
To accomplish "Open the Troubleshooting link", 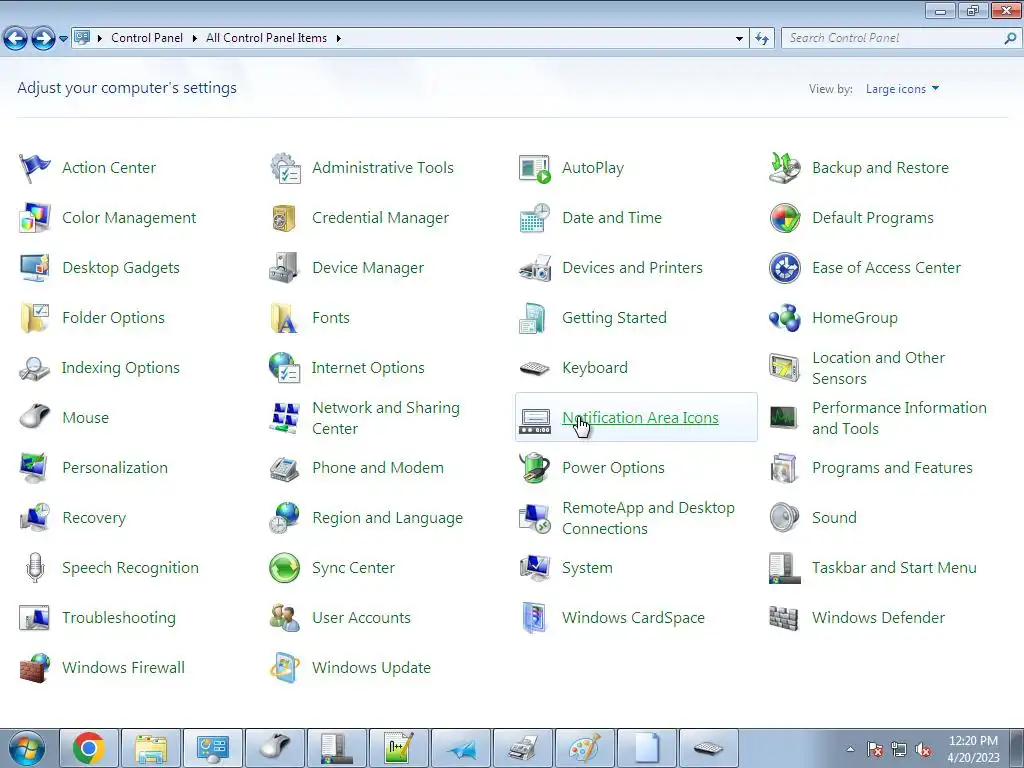I will point(119,618).
